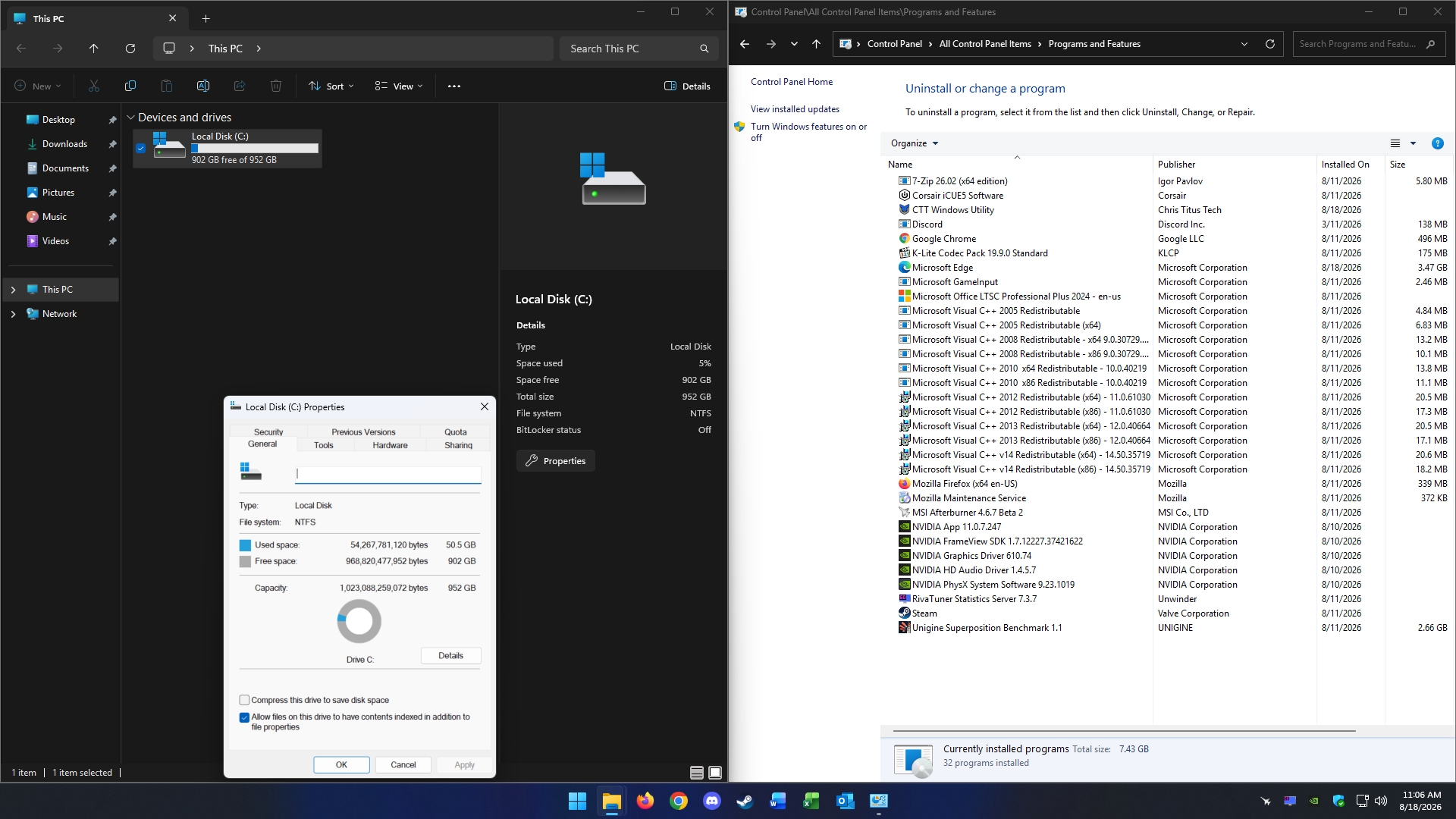Click the Paste icon in Explorer toolbar
The image size is (1456, 819).
click(x=167, y=86)
